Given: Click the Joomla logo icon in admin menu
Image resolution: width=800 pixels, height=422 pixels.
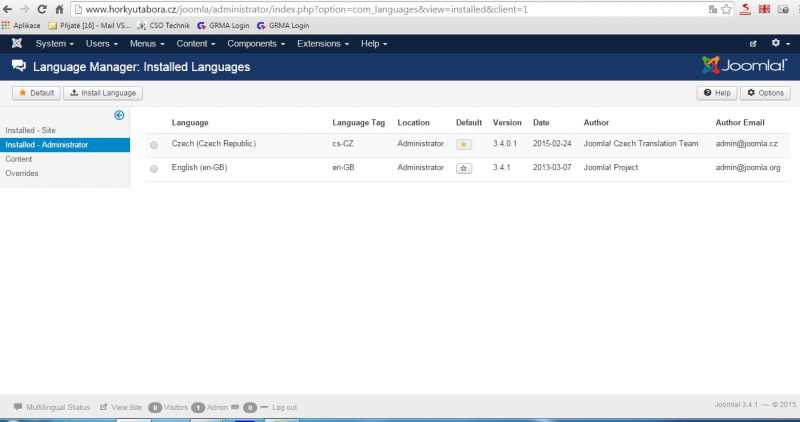Looking at the screenshot, I should [x=17, y=44].
